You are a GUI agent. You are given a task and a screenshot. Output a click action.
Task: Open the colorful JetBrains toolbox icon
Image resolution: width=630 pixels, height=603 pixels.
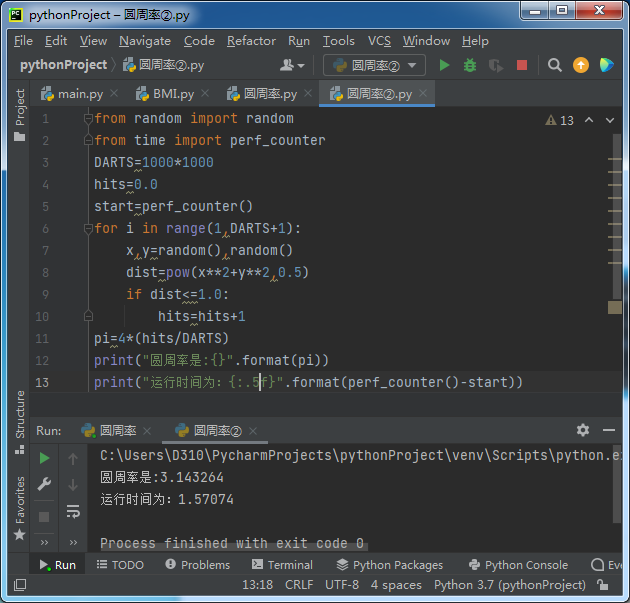(x=606, y=65)
